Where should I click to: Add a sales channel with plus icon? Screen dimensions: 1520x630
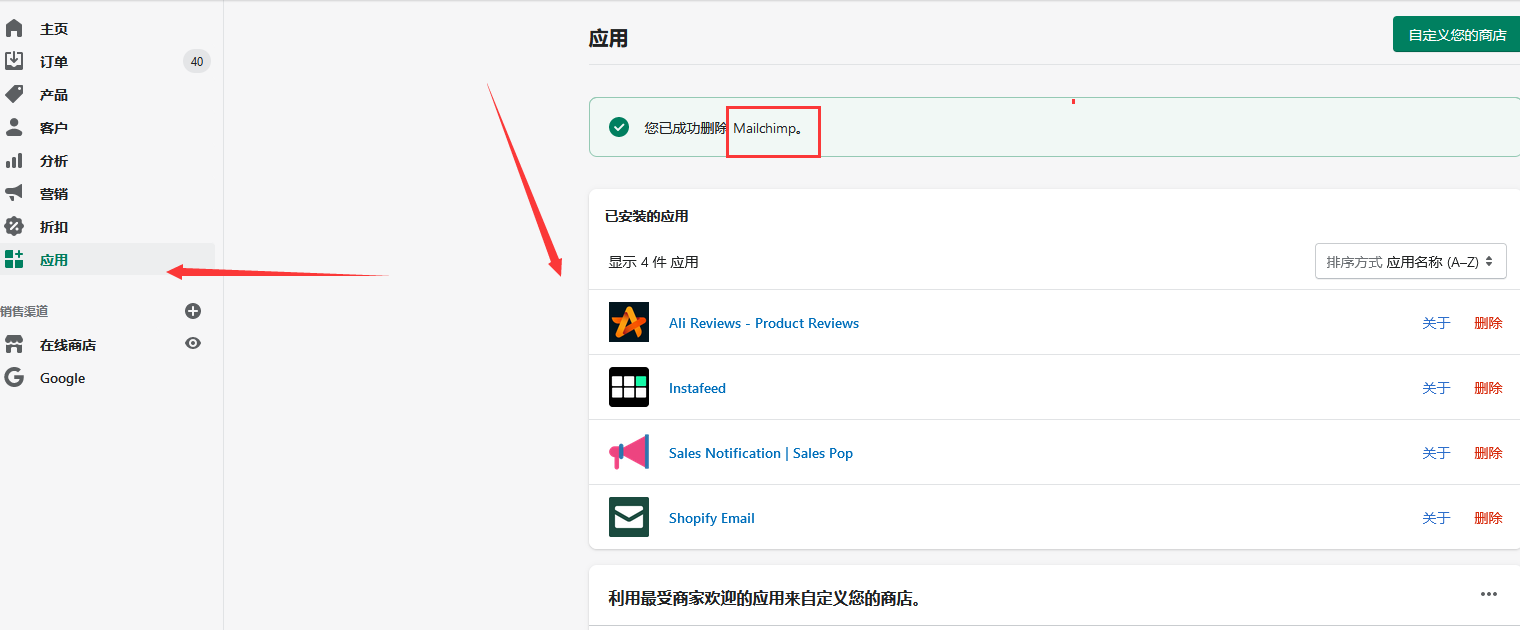[193, 311]
